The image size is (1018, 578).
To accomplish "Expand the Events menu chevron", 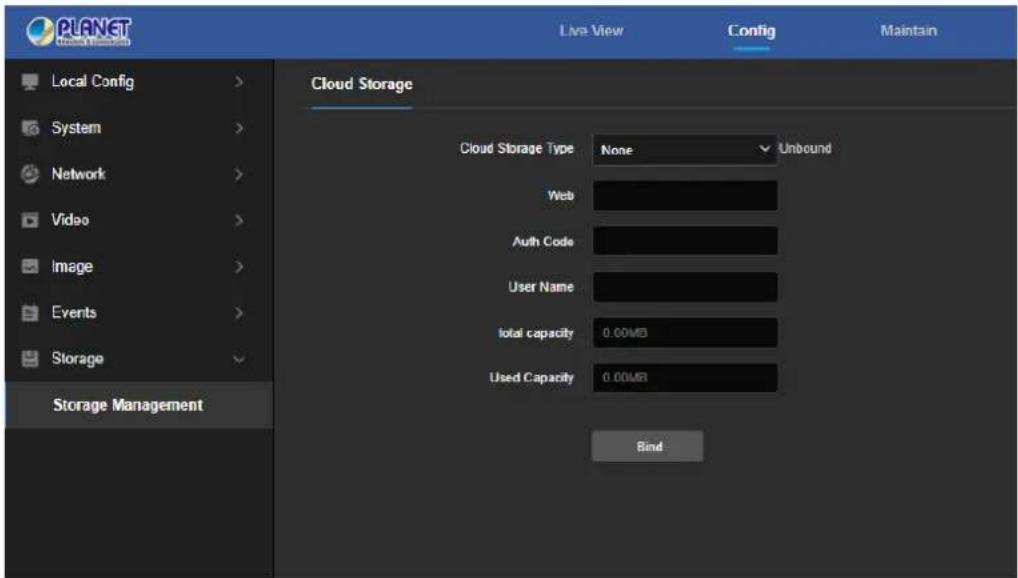I will pyautogui.click(x=239, y=312).
